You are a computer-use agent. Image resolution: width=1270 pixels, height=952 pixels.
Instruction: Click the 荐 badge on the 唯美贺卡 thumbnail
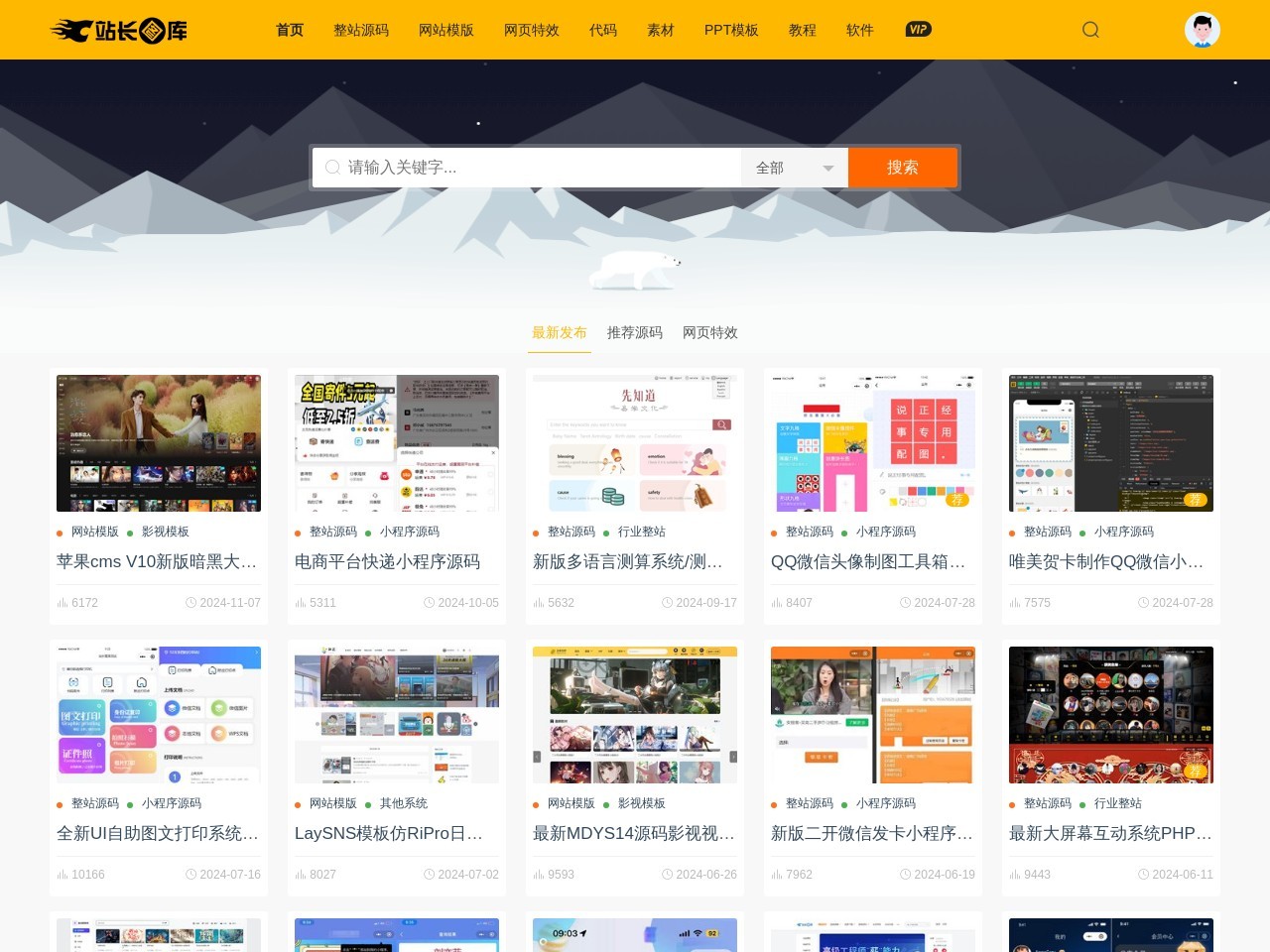tap(1195, 502)
